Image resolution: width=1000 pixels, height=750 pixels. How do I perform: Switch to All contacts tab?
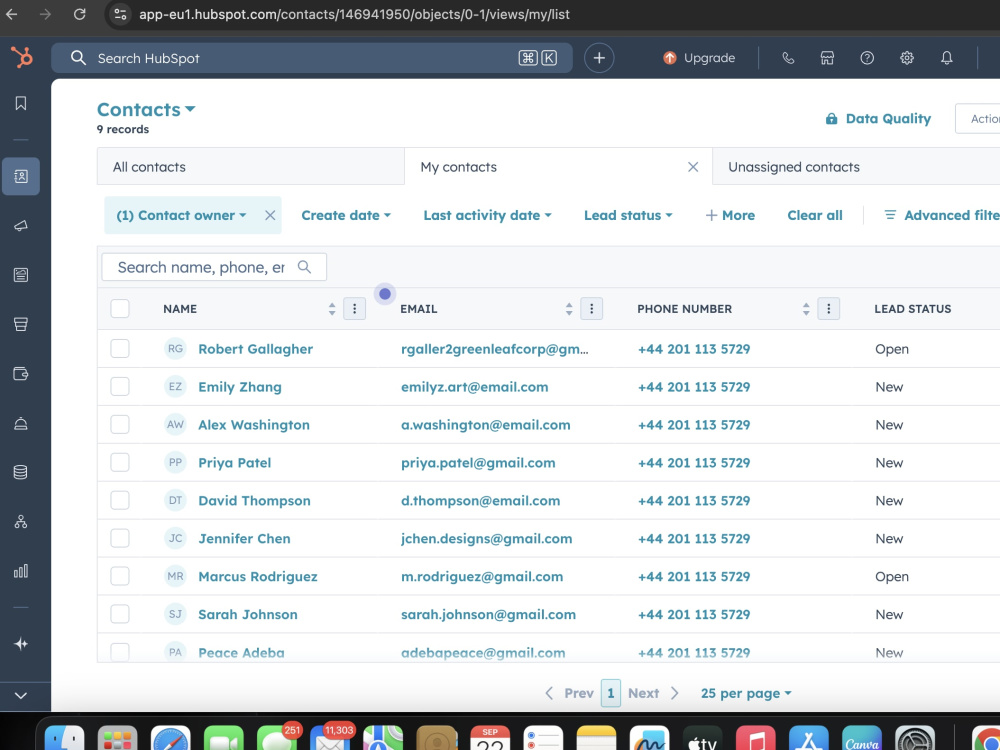tap(251, 167)
